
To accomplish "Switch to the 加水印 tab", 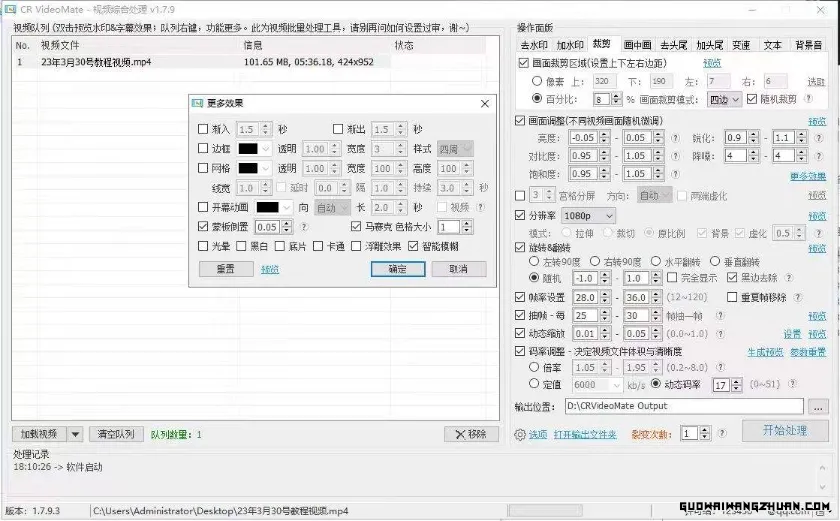I will (569, 46).
